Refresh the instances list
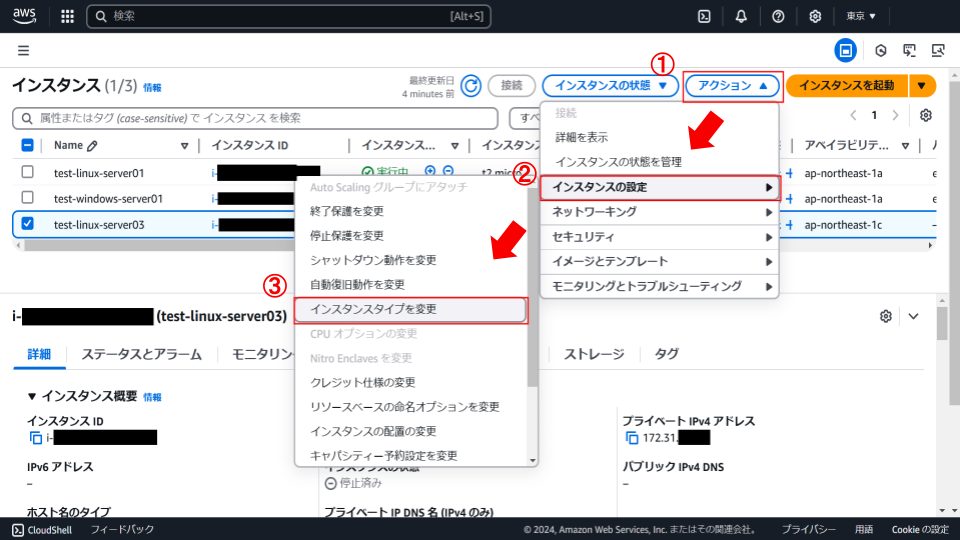The image size is (960, 540). click(471, 86)
